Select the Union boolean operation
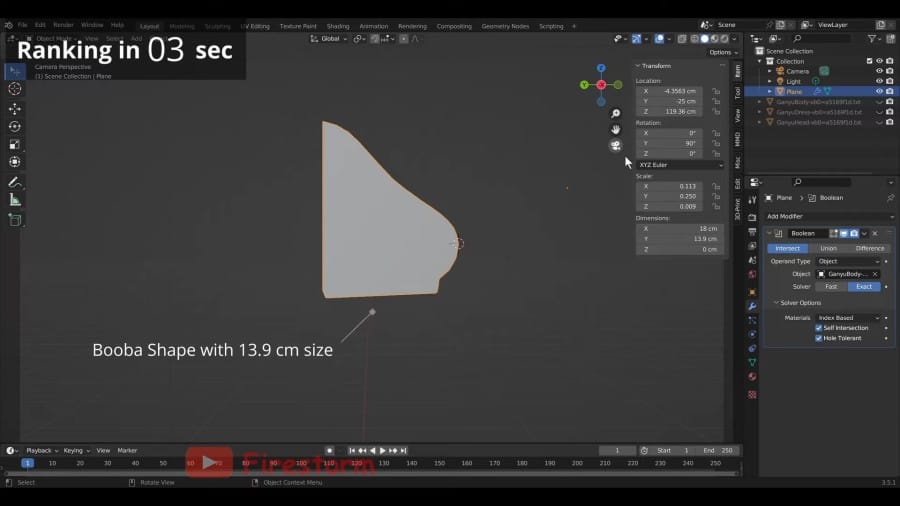This screenshot has height=506, width=900. click(x=828, y=248)
